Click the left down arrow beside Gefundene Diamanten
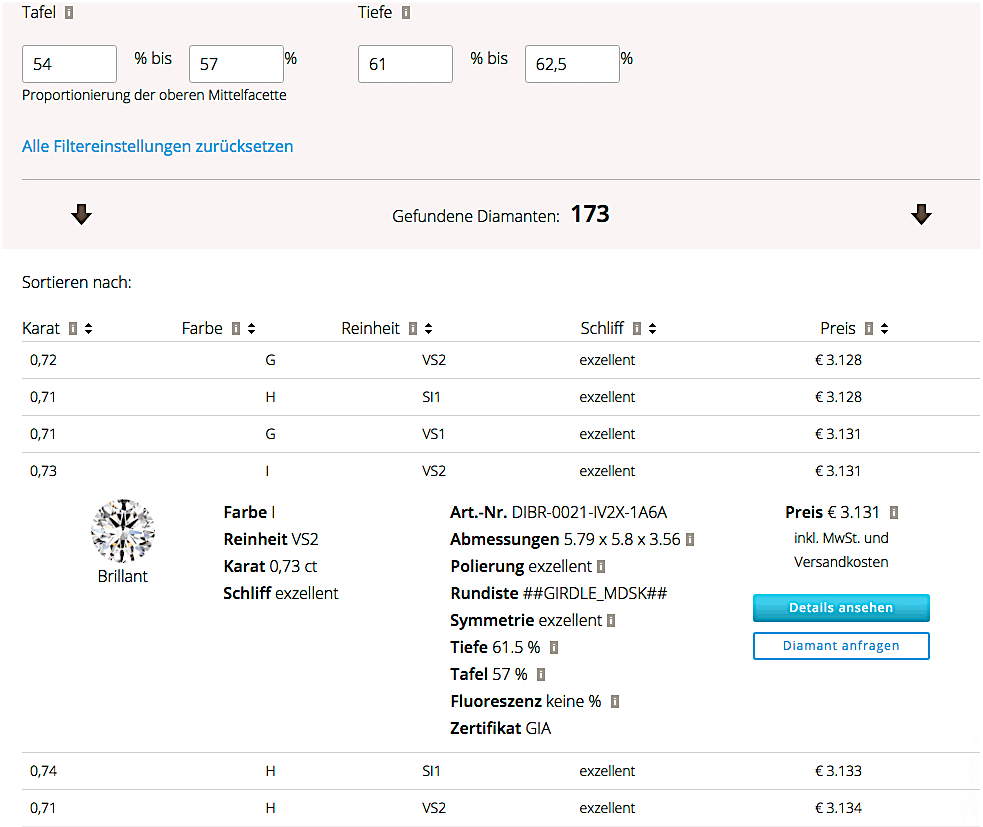This screenshot has height=827, width=983. (x=81, y=214)
